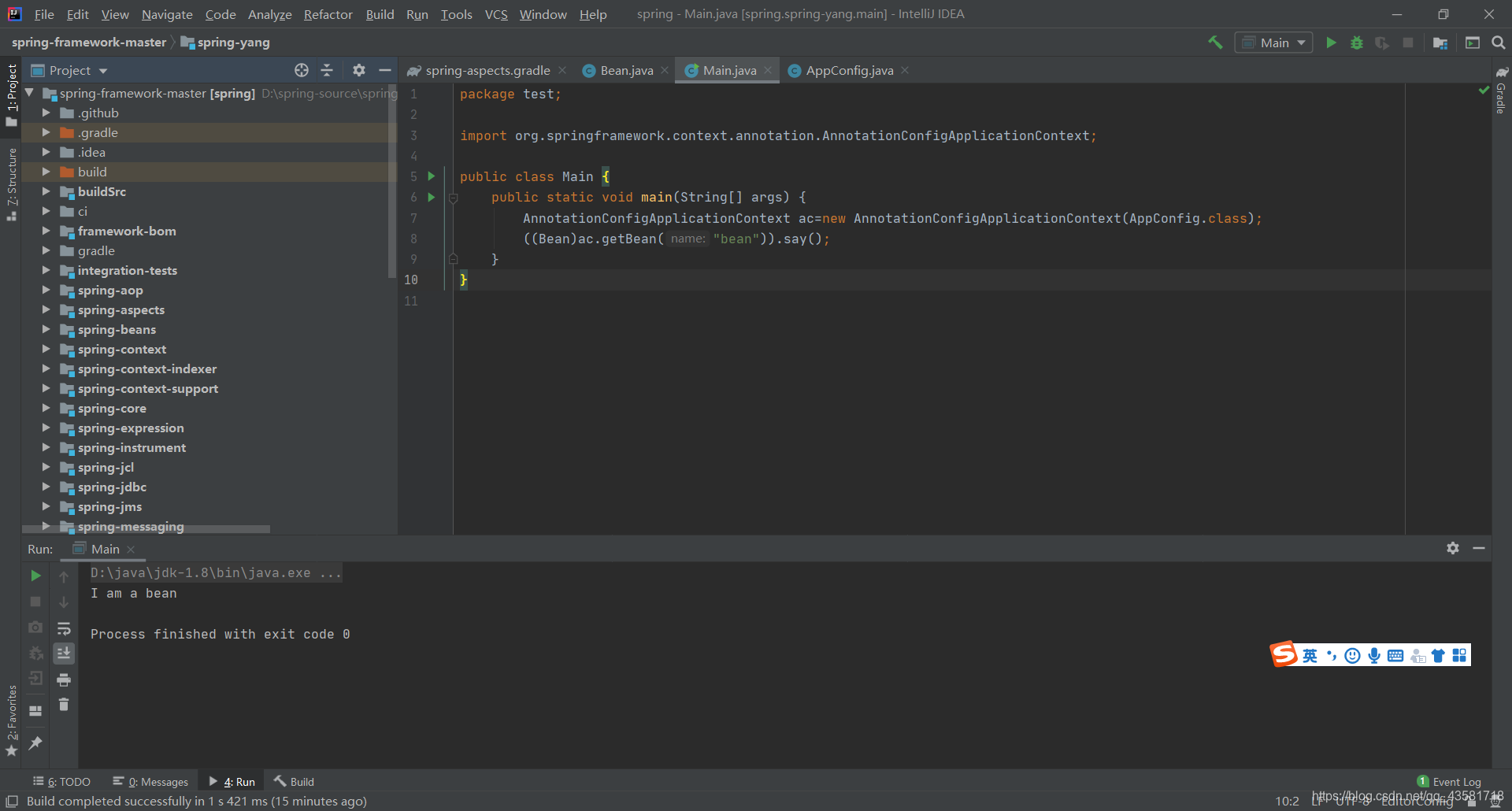Toggle scroll to end in Run console
Screen dimensions: 1512x811
point(64,654)
